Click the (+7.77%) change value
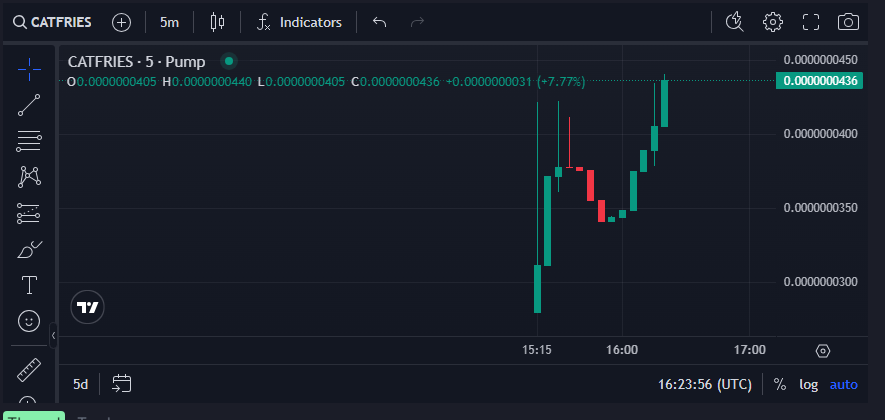 561,82
